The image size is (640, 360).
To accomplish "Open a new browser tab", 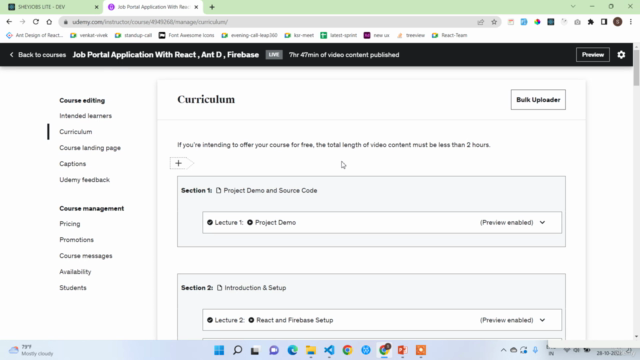I will pyautogui.click(x=212, y=7).
